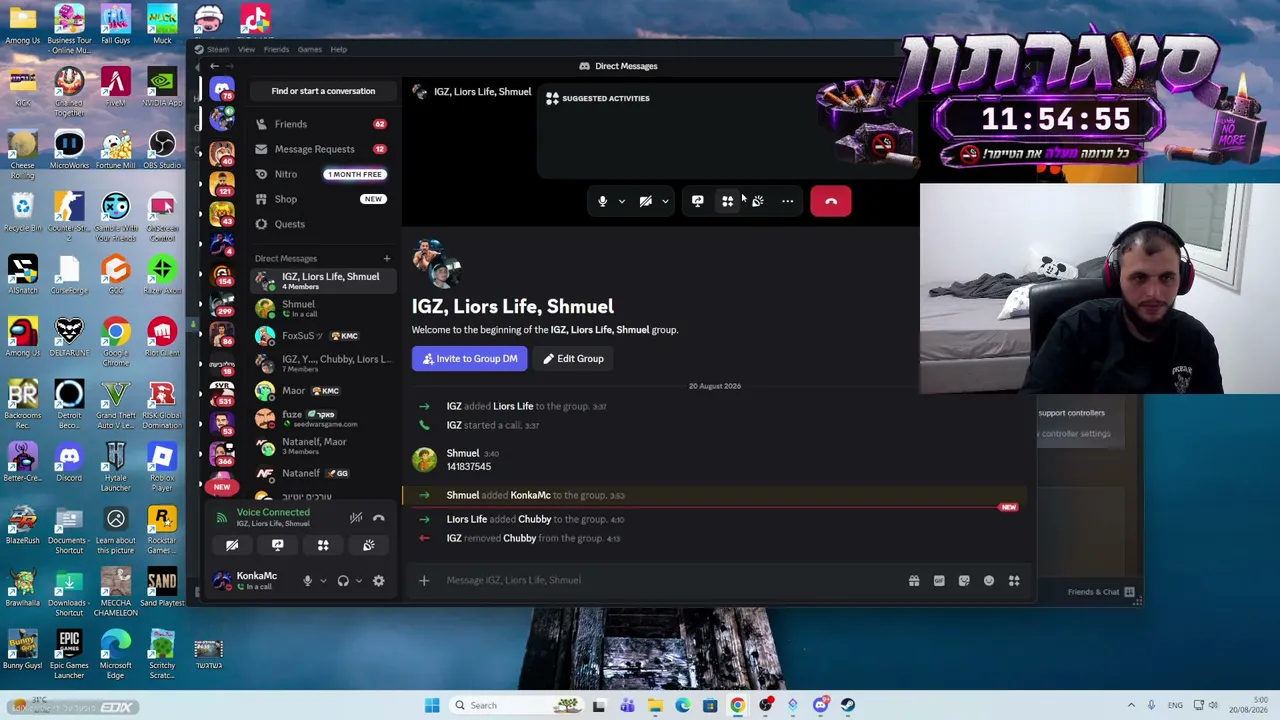Toggle system volume icon in the tray
Image resolution: width=1280 pixels, height=720 pixels.
1213,705
